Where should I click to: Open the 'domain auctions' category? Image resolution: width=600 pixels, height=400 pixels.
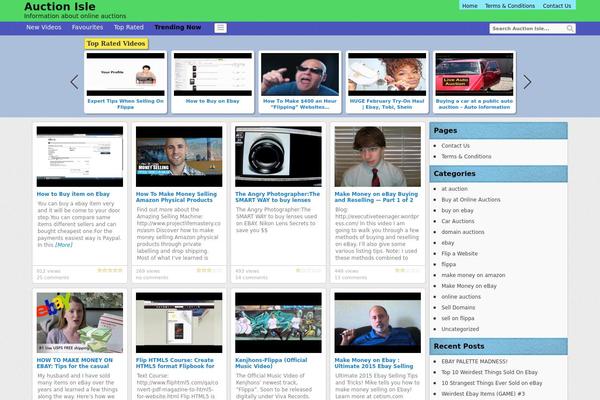pos(463,232)
